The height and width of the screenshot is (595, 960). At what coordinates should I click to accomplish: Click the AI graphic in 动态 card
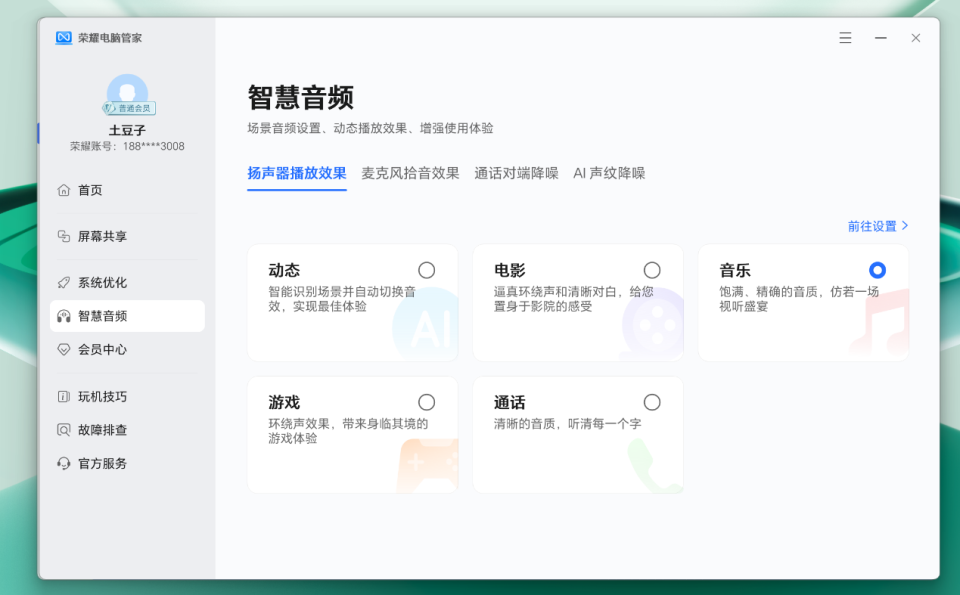pyautogui.click(x=426, y=325)
